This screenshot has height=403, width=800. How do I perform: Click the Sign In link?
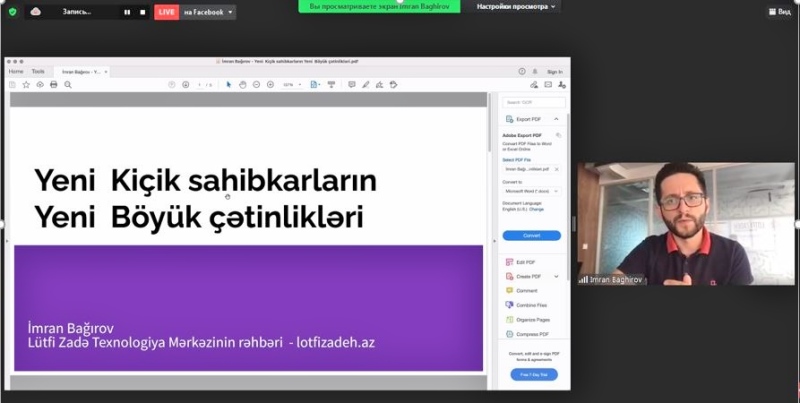click(x=555, y=72)
